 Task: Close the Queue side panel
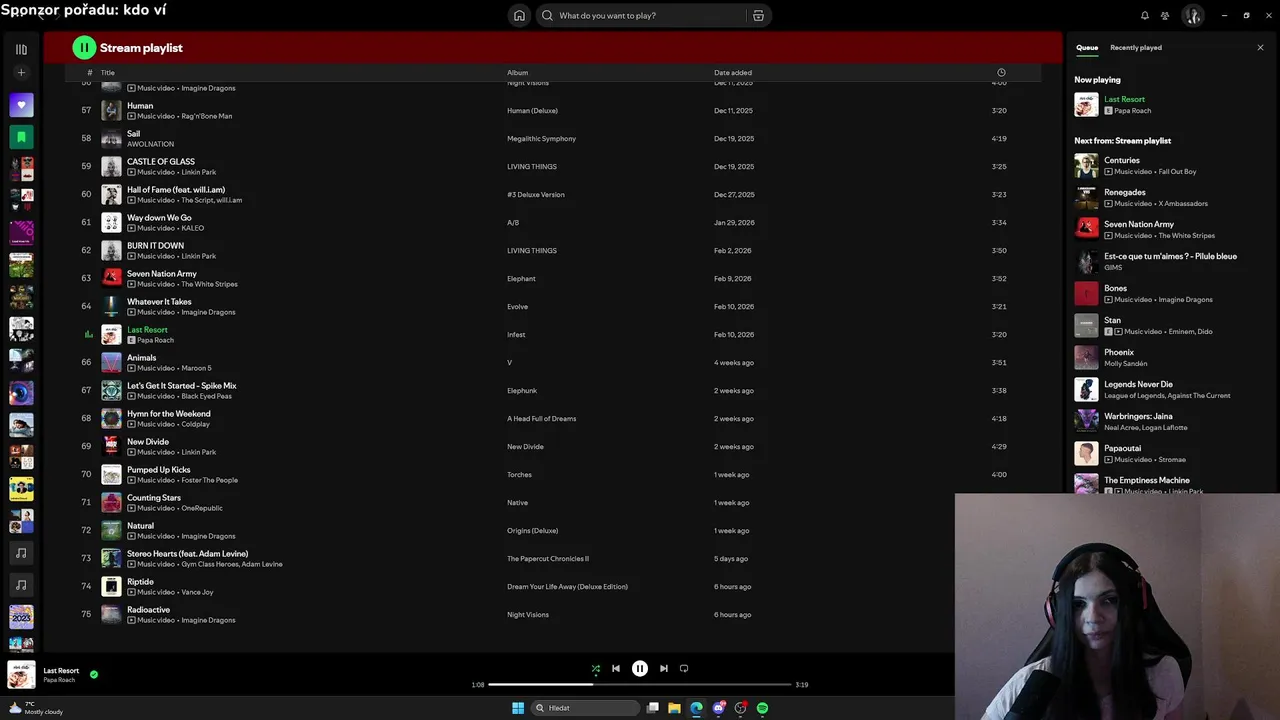click(1260, 47)
